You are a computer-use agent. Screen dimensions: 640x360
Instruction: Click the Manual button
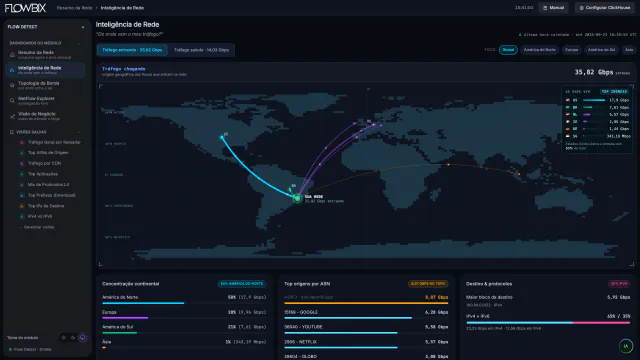tap(553, 8)
